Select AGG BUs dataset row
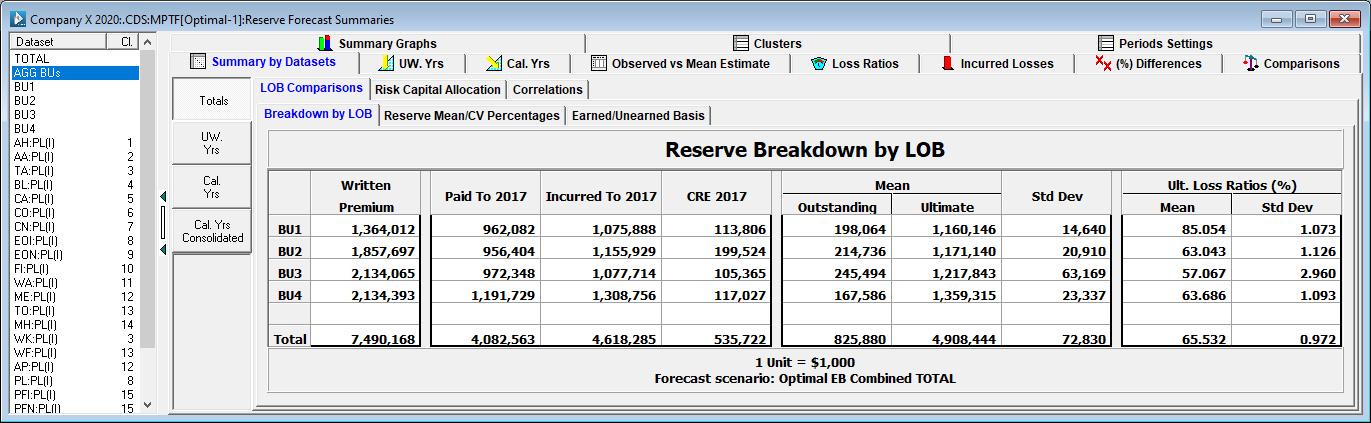The width and height of the screenshot is (1371, 423). point(75,73)
